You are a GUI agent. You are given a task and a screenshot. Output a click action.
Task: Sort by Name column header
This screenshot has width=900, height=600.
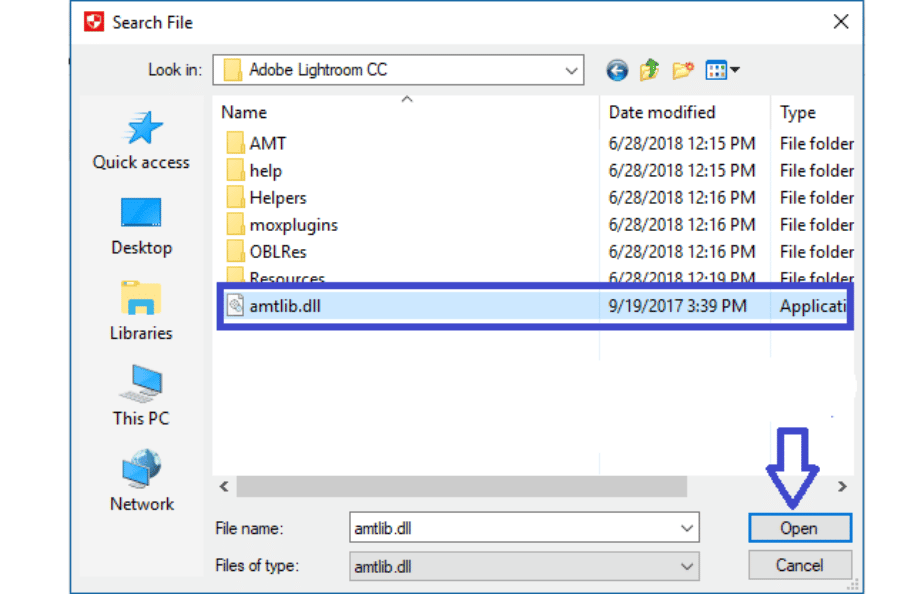tap(244, 113)
